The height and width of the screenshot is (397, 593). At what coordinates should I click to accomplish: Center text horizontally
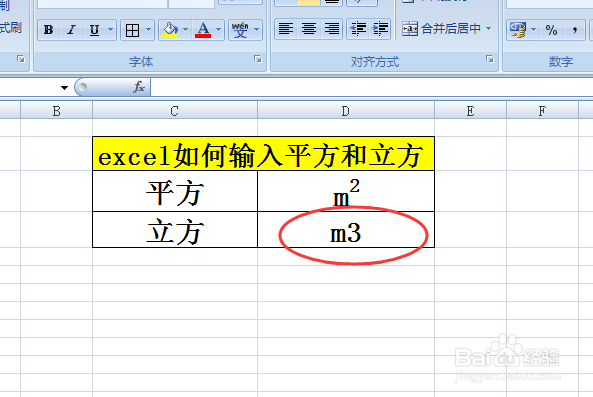point(309,29)
